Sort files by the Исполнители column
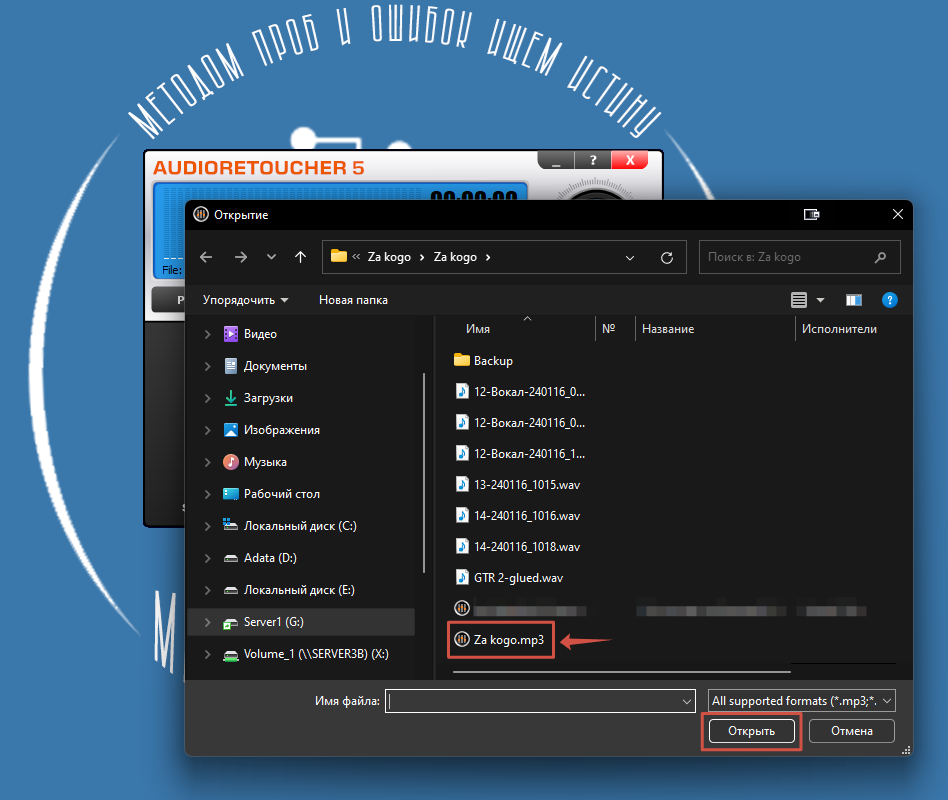The height and width of the screenshot is (800, 948). click(x=839, y=329)
